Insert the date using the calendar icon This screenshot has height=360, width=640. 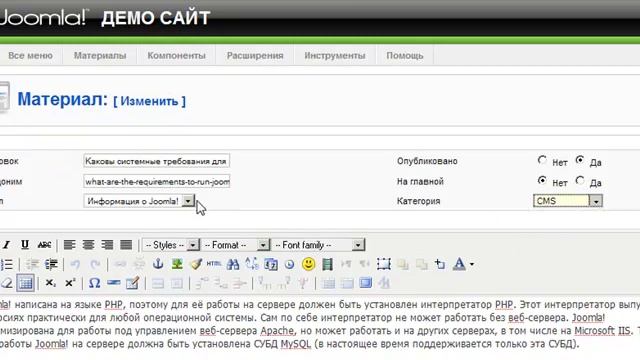tap(271, 264)
